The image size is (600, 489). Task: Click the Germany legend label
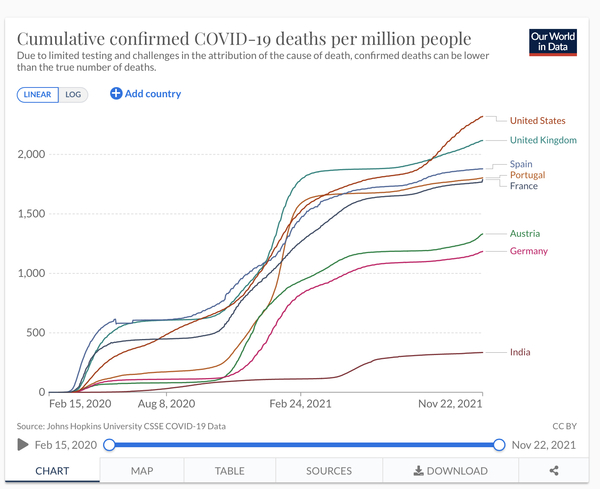coord(528,251)
